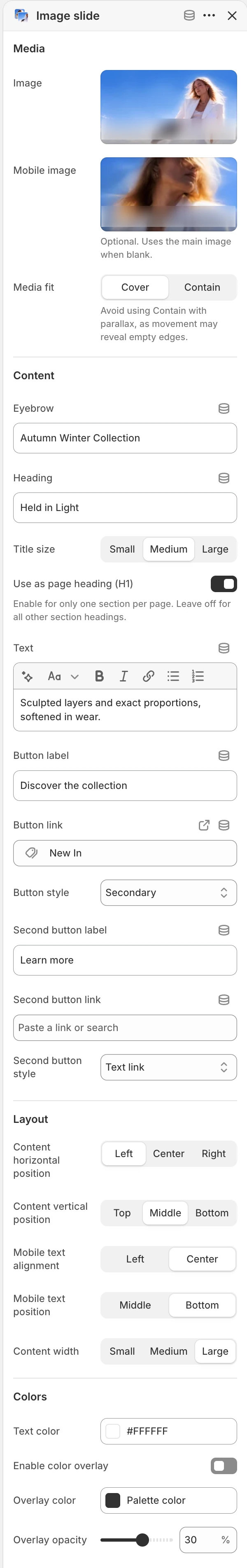Select the desktop Image thumbnail

168,107
